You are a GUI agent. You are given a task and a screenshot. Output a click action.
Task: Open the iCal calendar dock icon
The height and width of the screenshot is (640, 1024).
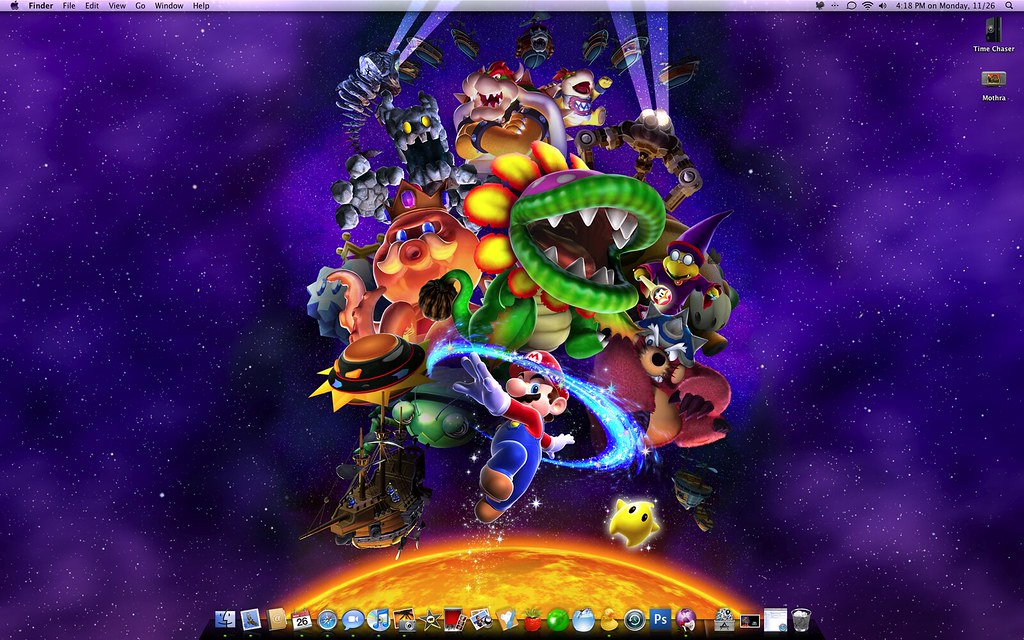(x=302, y=620)
